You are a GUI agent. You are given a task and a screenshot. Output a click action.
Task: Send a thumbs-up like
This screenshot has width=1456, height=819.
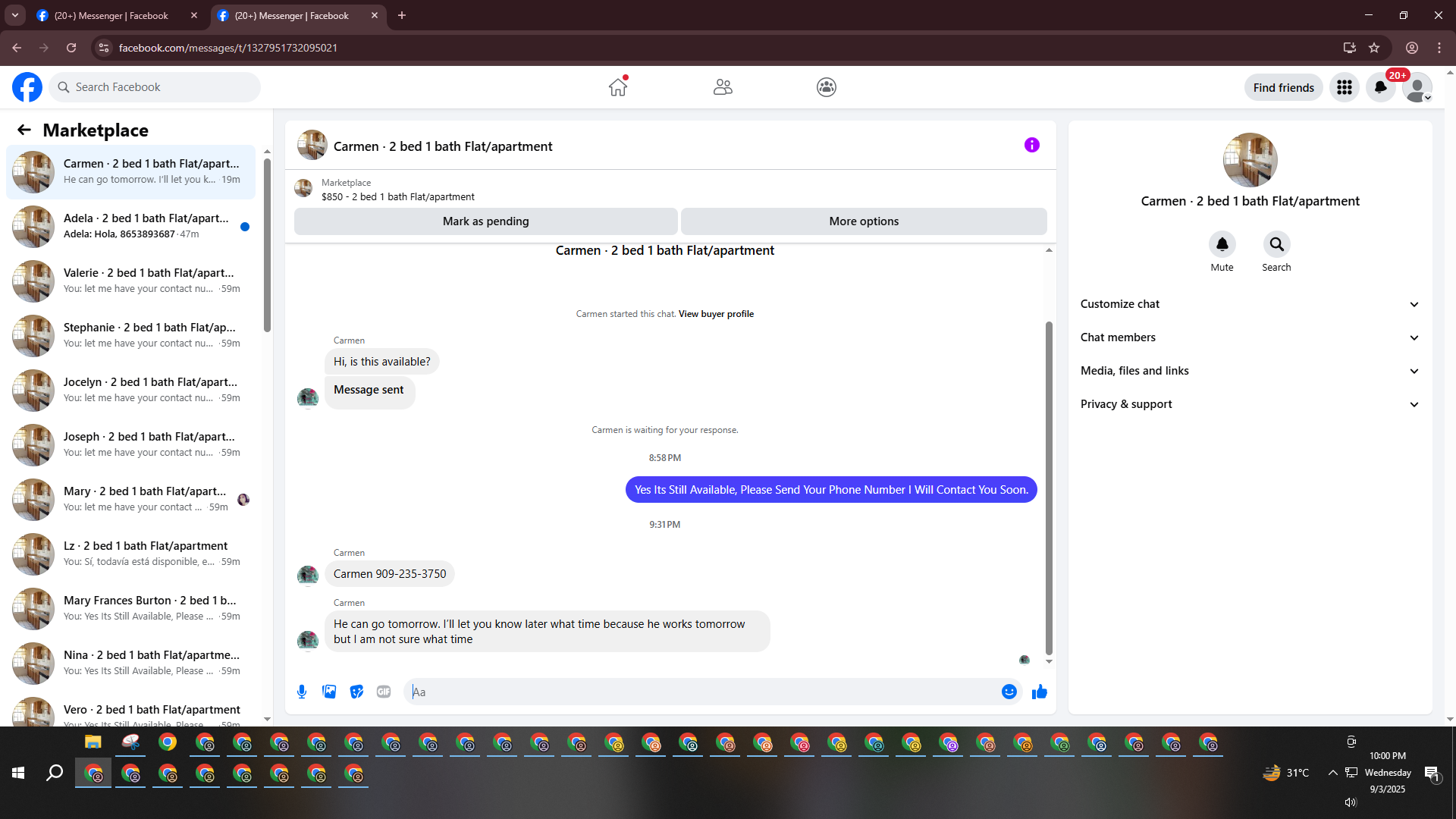[1040, 692]
